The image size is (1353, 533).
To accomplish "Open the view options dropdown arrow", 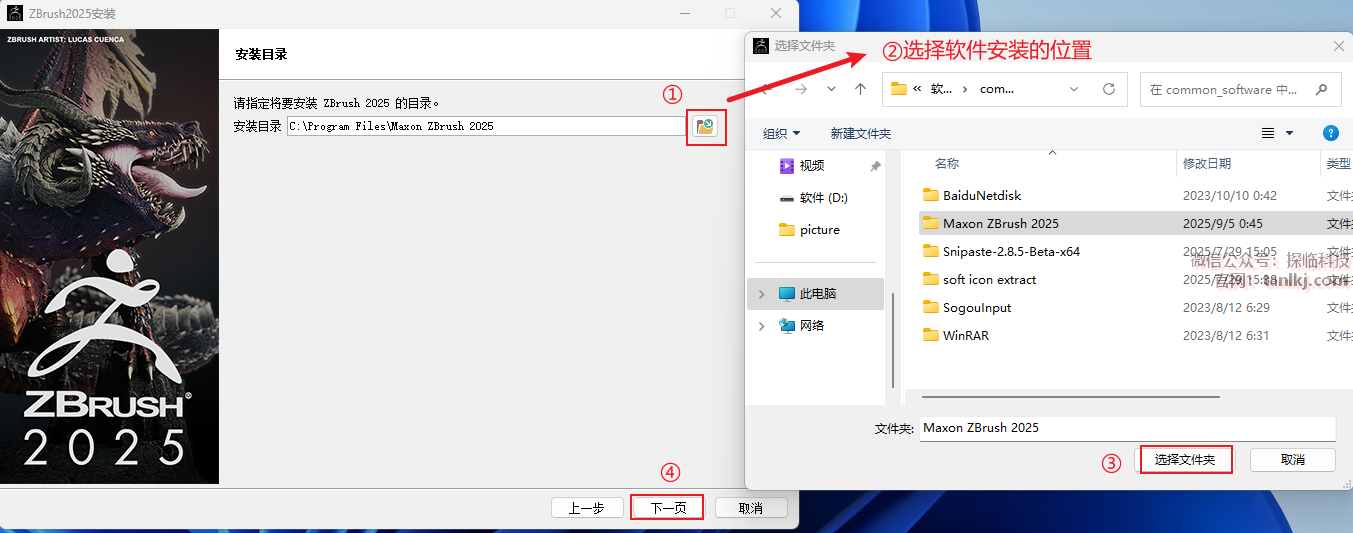I will [1289, 133].
